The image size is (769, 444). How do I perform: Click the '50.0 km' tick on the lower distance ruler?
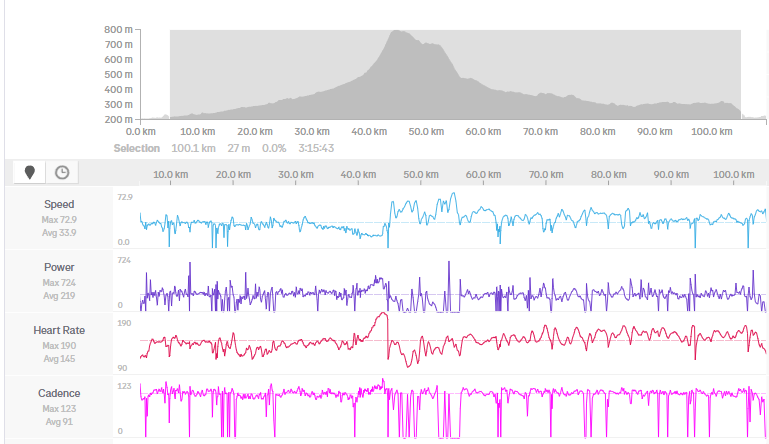click(x=421, y=175)
